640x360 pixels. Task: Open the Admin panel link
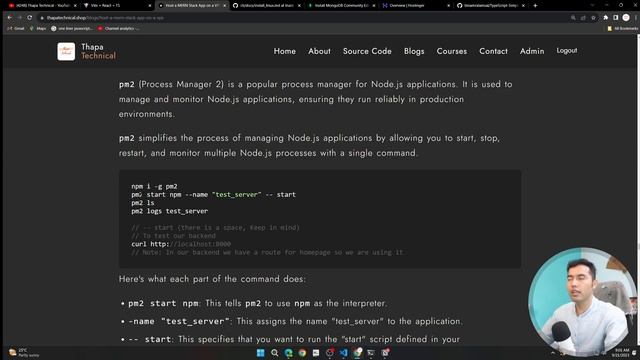[532, 51]
